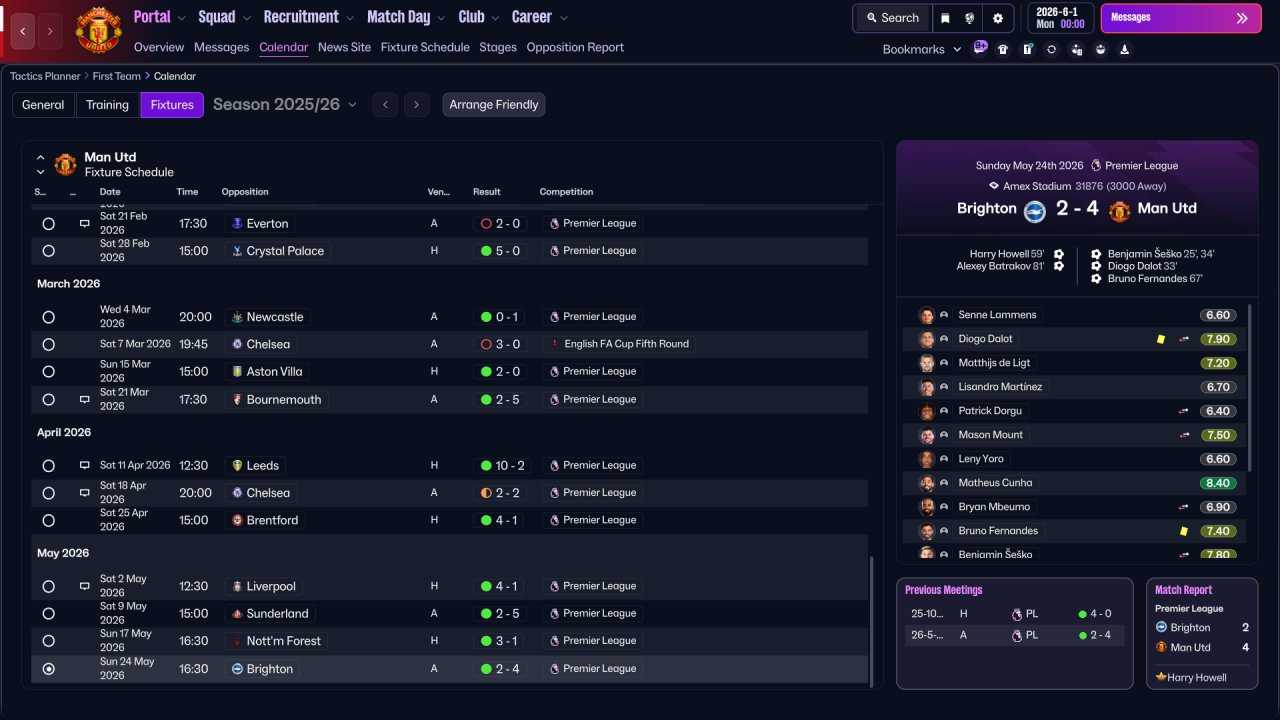The height and width of the screenshot is (720, 1280).
Task: Select the radio button for the Everton fixture
Action: point(48,224)
